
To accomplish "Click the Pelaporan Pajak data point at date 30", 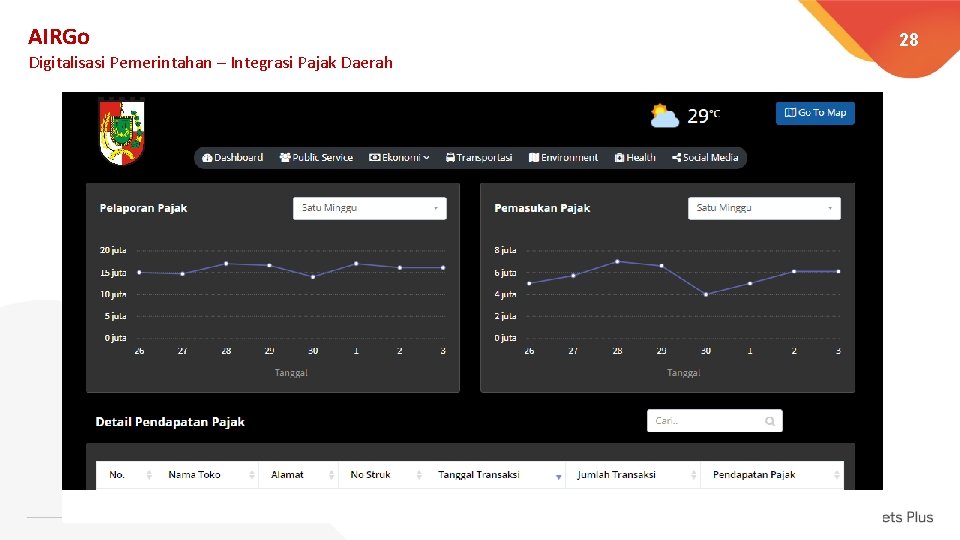I will click(x=313, y=277).
